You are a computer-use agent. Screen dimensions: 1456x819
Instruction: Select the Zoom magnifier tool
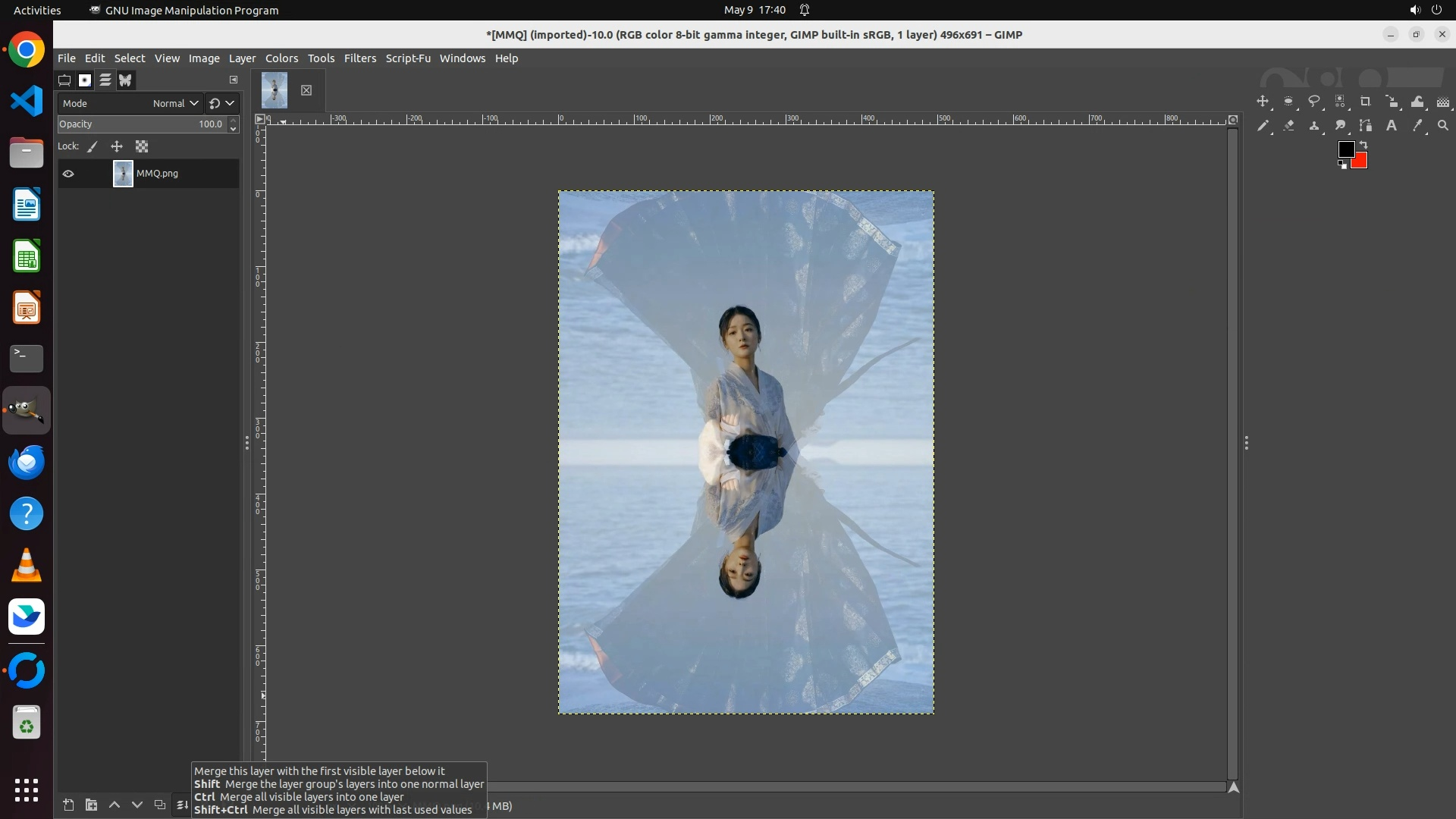click(x=1443, y=126)
